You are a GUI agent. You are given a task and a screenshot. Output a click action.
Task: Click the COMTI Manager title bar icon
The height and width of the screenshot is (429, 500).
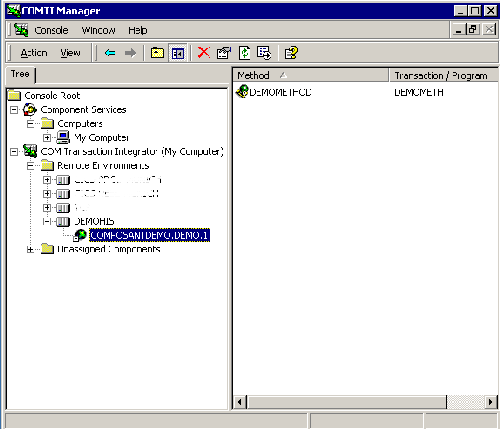(14, 10)
